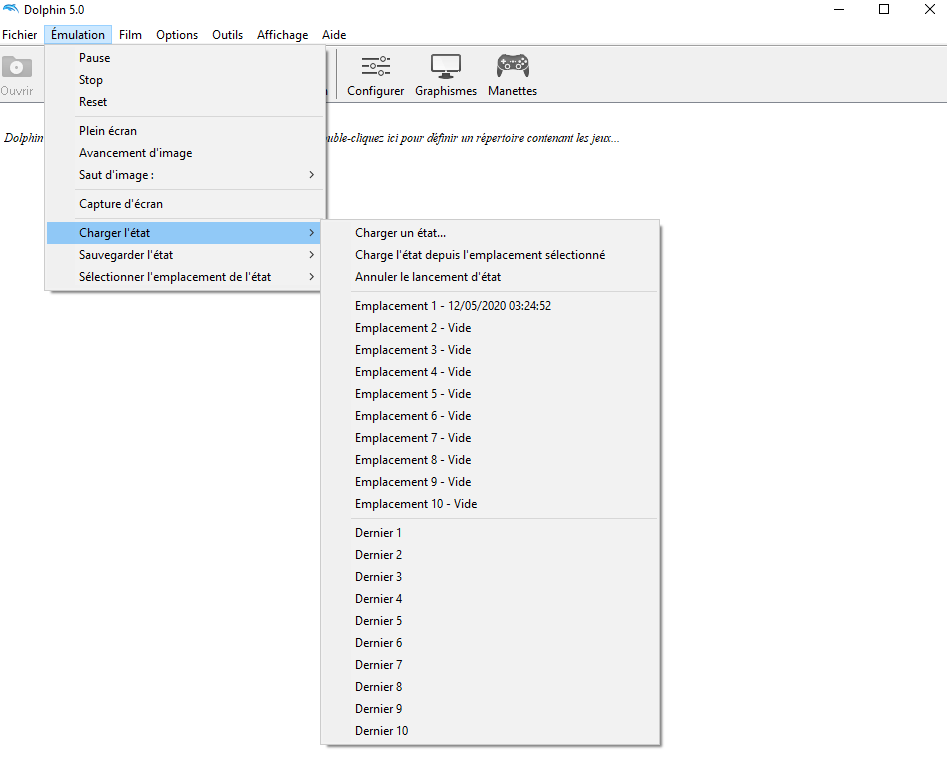Select Dernier 7 state
The width and height of the screenshot is (948, 762).
point(490,665)
